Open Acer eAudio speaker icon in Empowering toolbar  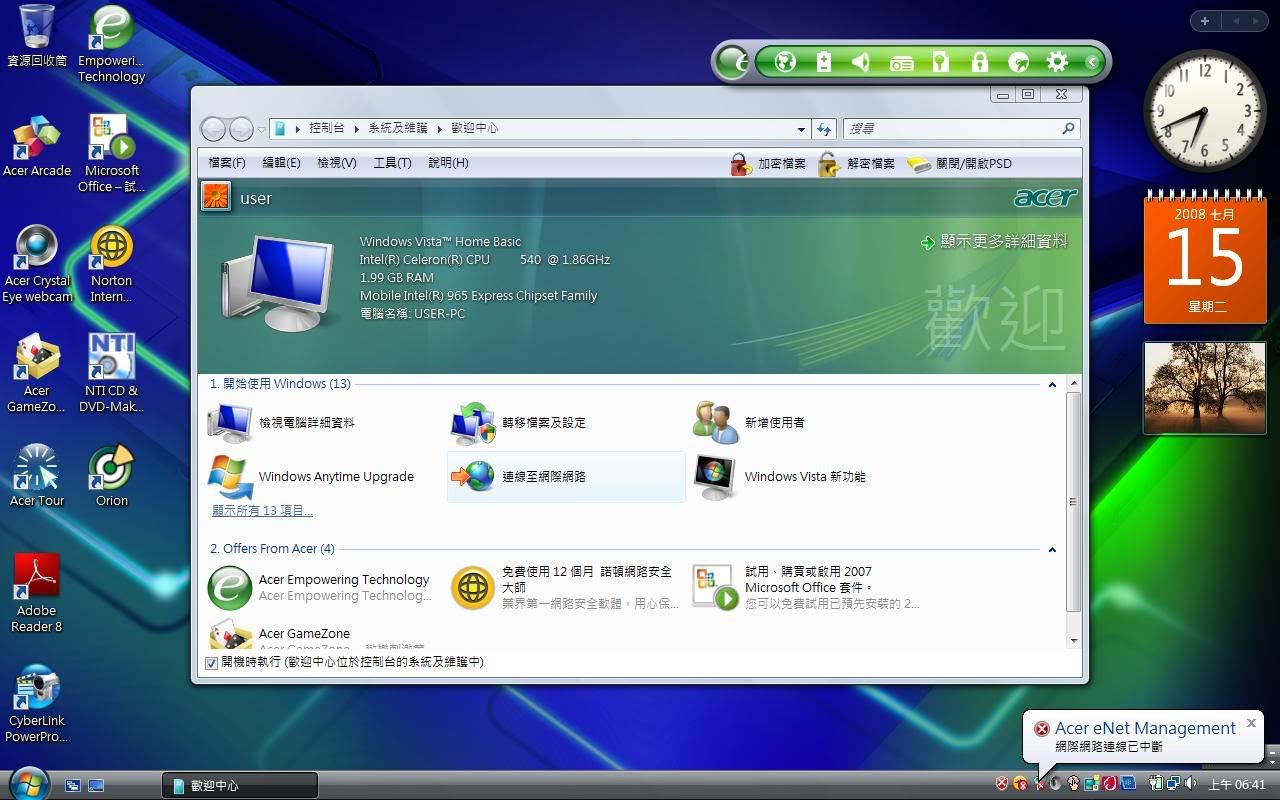click(861, 62)
